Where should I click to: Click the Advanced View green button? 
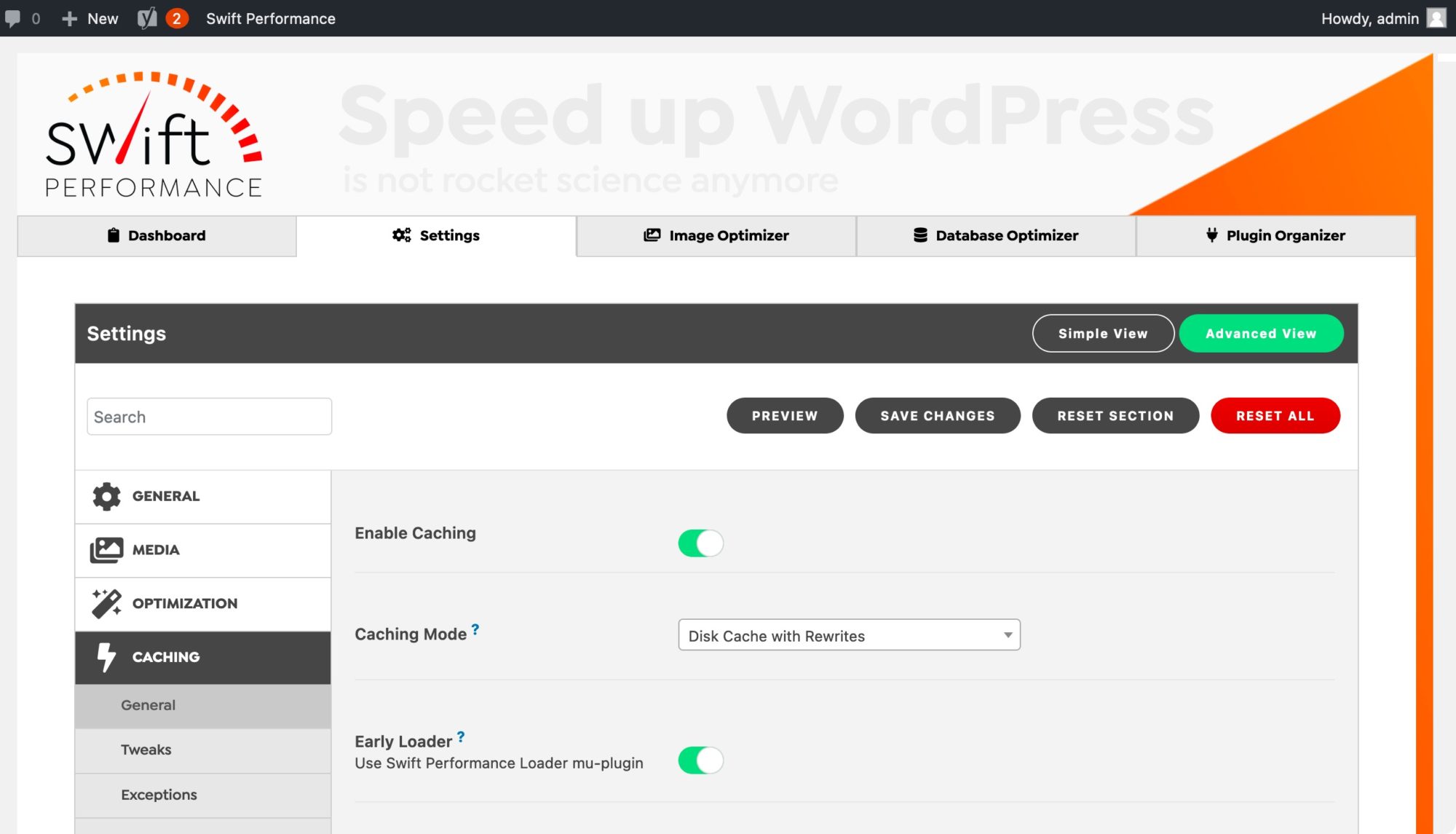[1261, 334]
